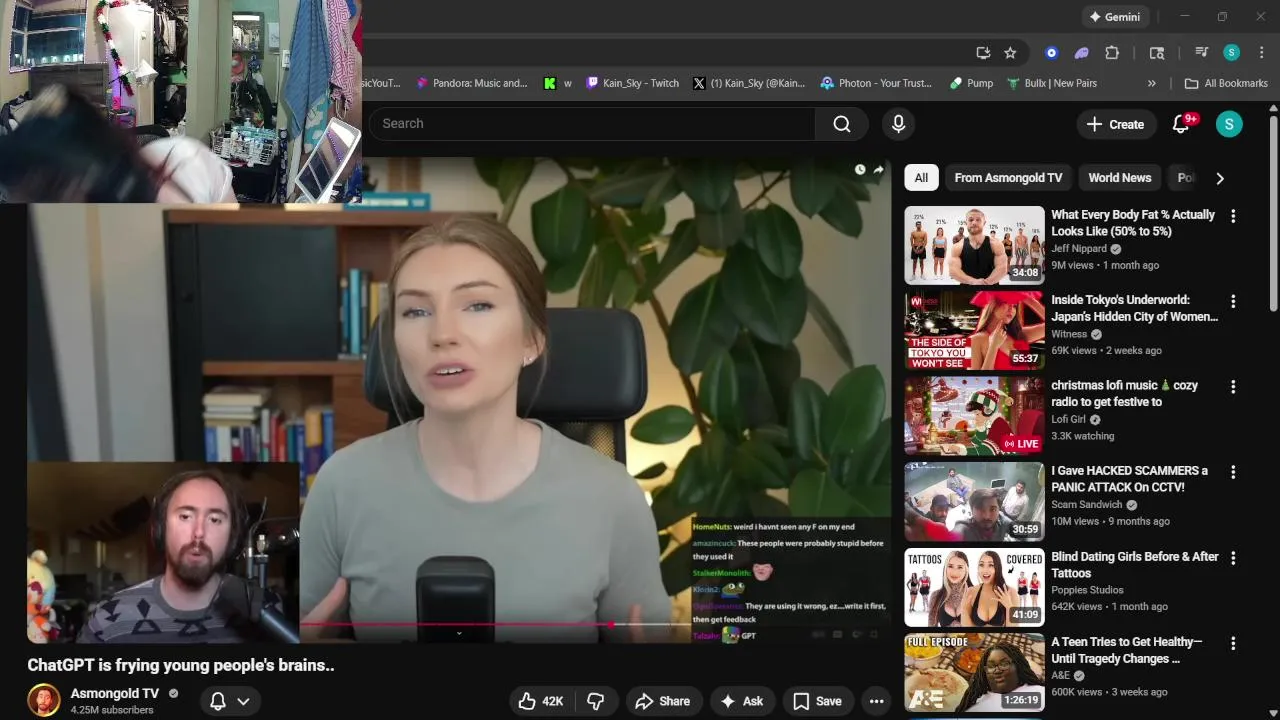
Task: Dislike the video
Action: [595, 701]
